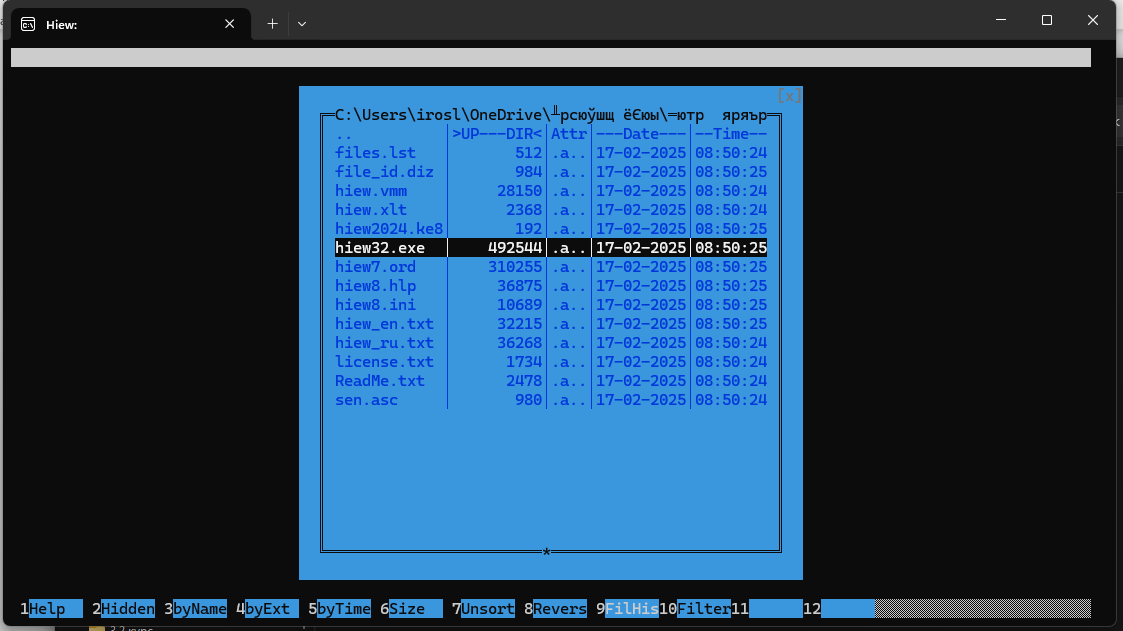Screen dimensions: 1123x631
Task: Choose Unsort in function bar
Action: click(x=483, y=609)
